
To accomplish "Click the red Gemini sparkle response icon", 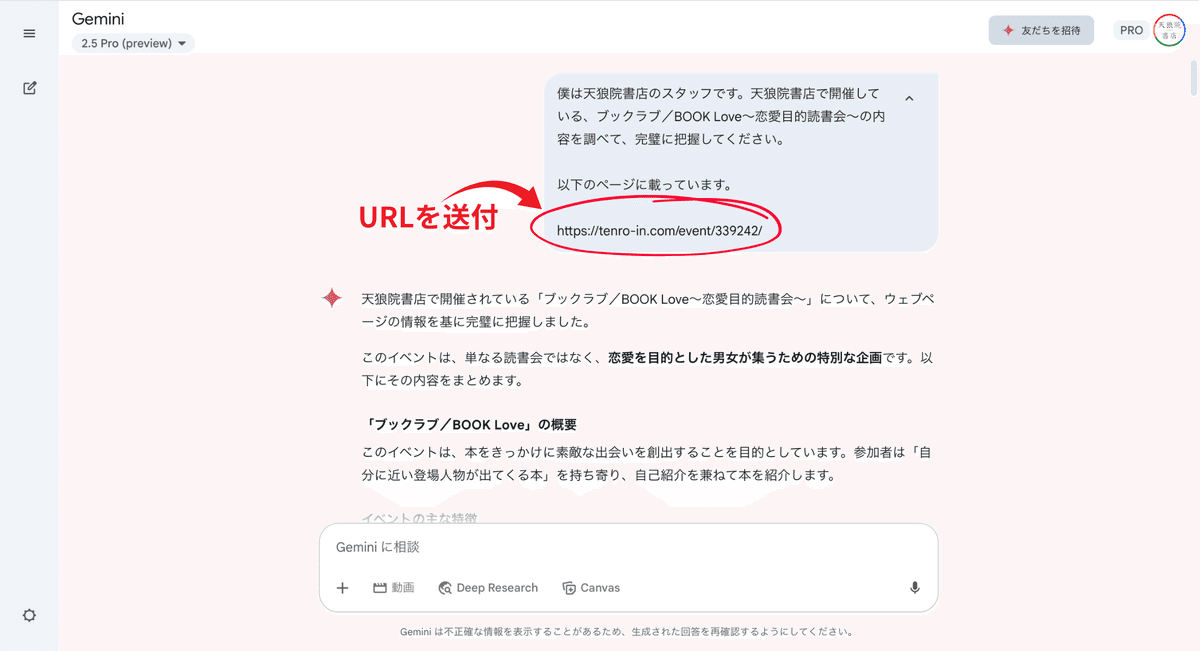I will coord(332,298).
